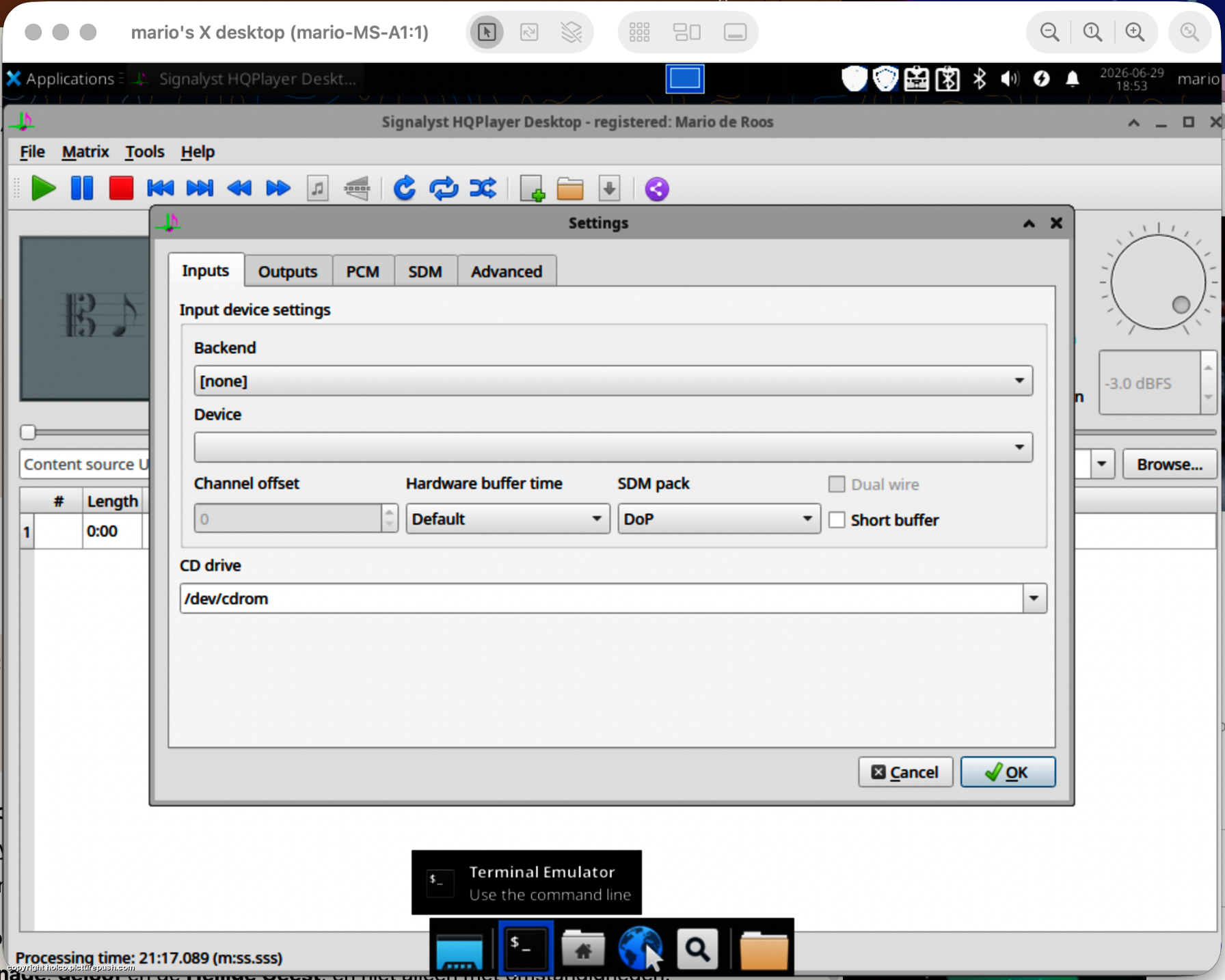Open the Terminal Emulator dock icon
This screenshot has width=1225, height=980.
526,947
